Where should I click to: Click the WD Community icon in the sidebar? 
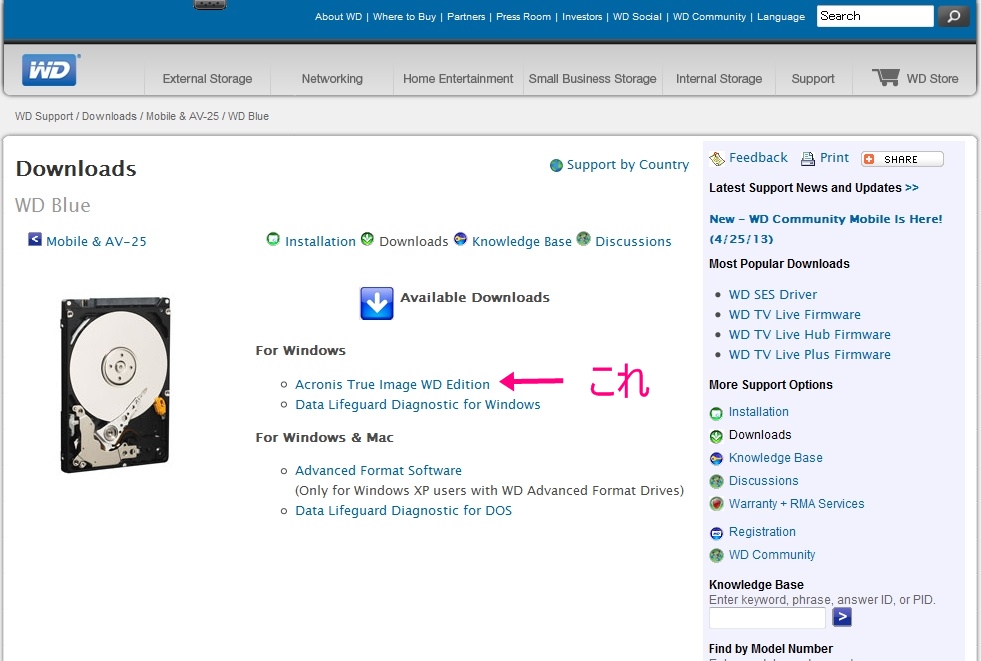pos(716,555)
